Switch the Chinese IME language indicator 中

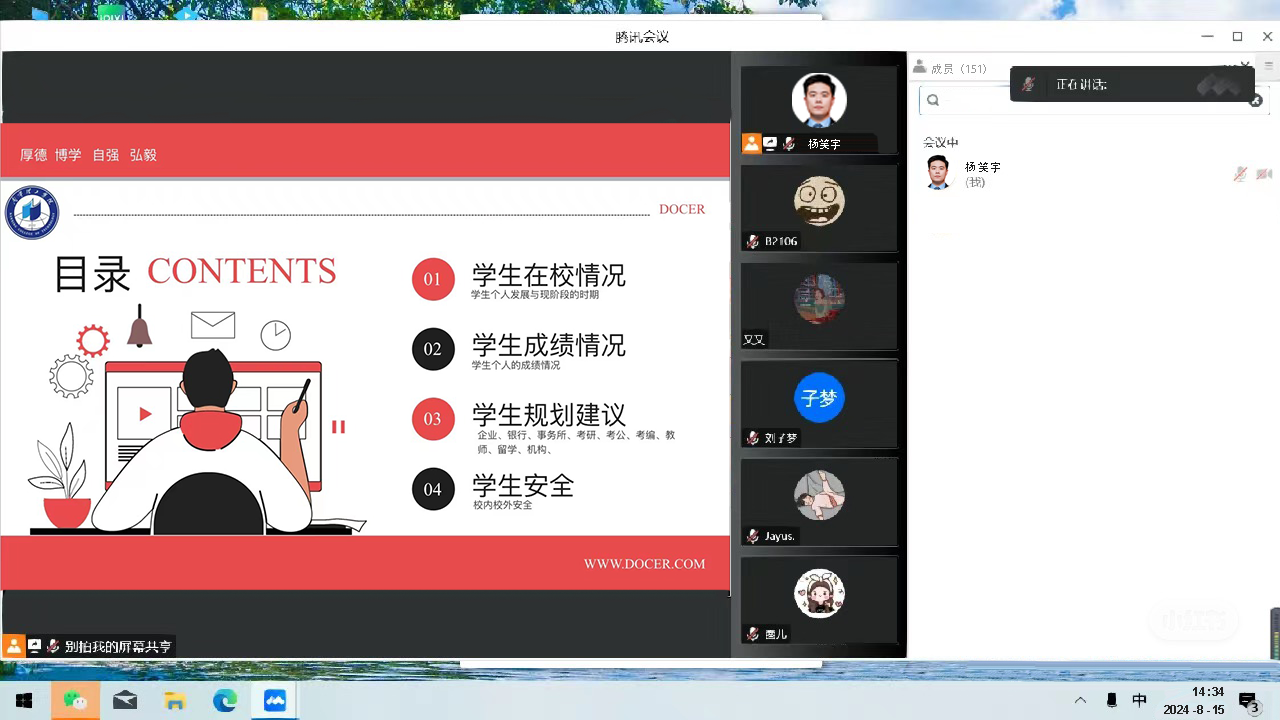pos(1139,700)
